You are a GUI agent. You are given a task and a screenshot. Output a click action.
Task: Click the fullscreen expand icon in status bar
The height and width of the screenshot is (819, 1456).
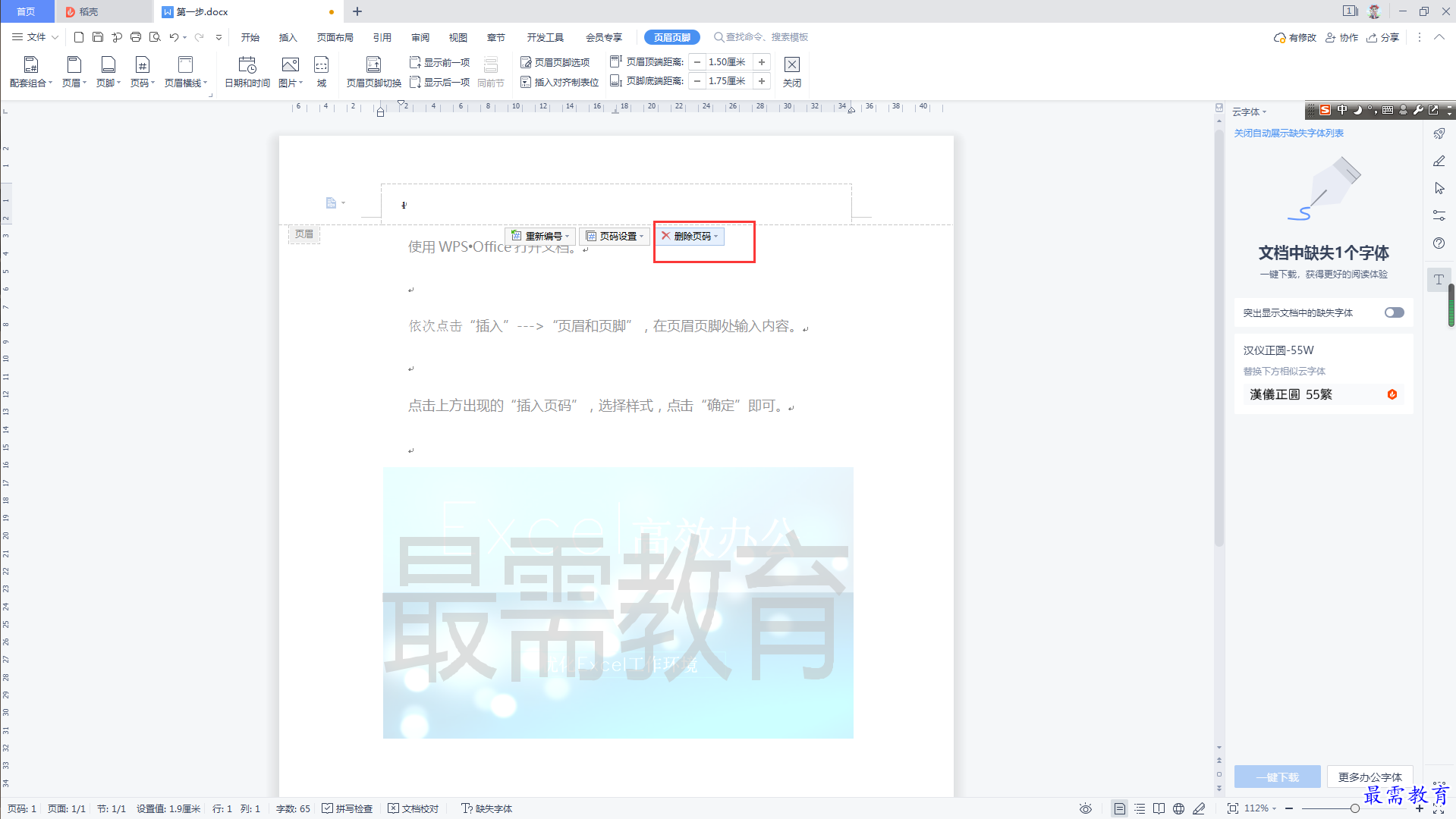point(1439,810)
